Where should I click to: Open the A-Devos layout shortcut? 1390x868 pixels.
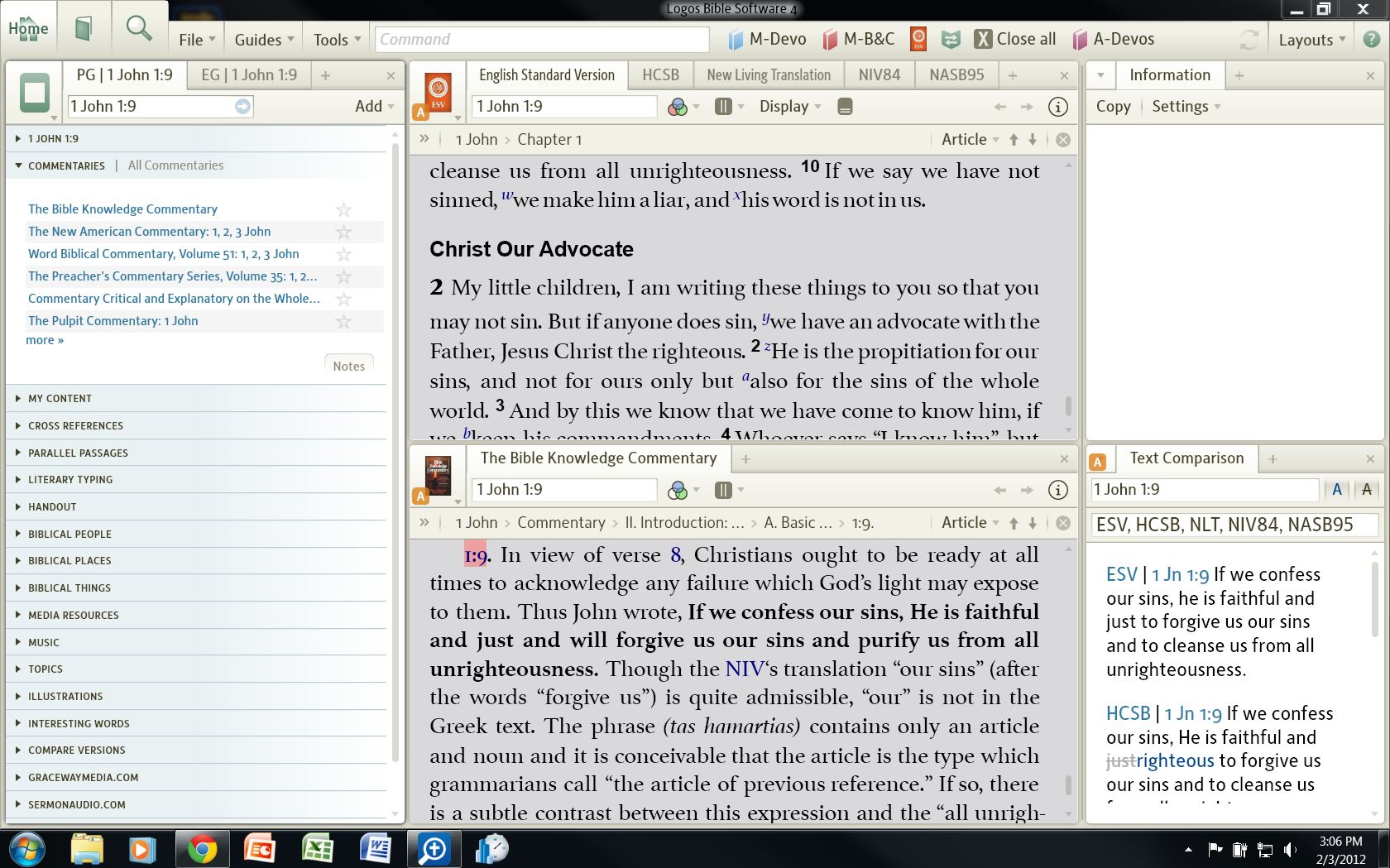tap(1114, 39)
